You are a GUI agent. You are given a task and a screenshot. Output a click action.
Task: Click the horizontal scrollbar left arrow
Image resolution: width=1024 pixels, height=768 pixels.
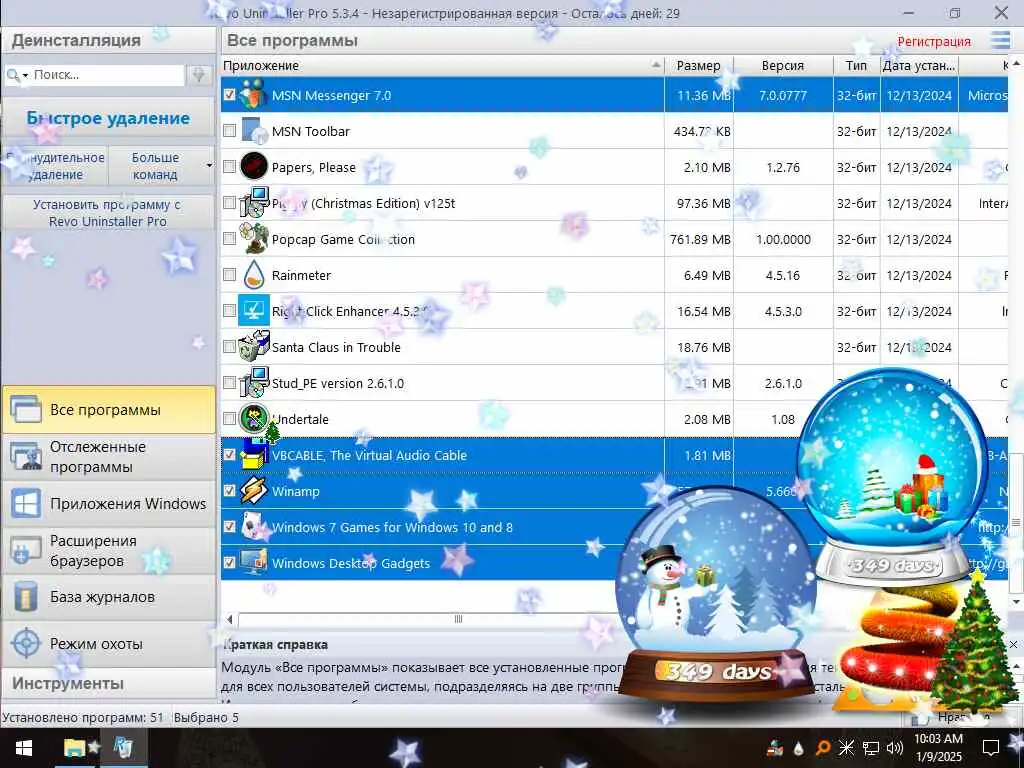[229, 618]
